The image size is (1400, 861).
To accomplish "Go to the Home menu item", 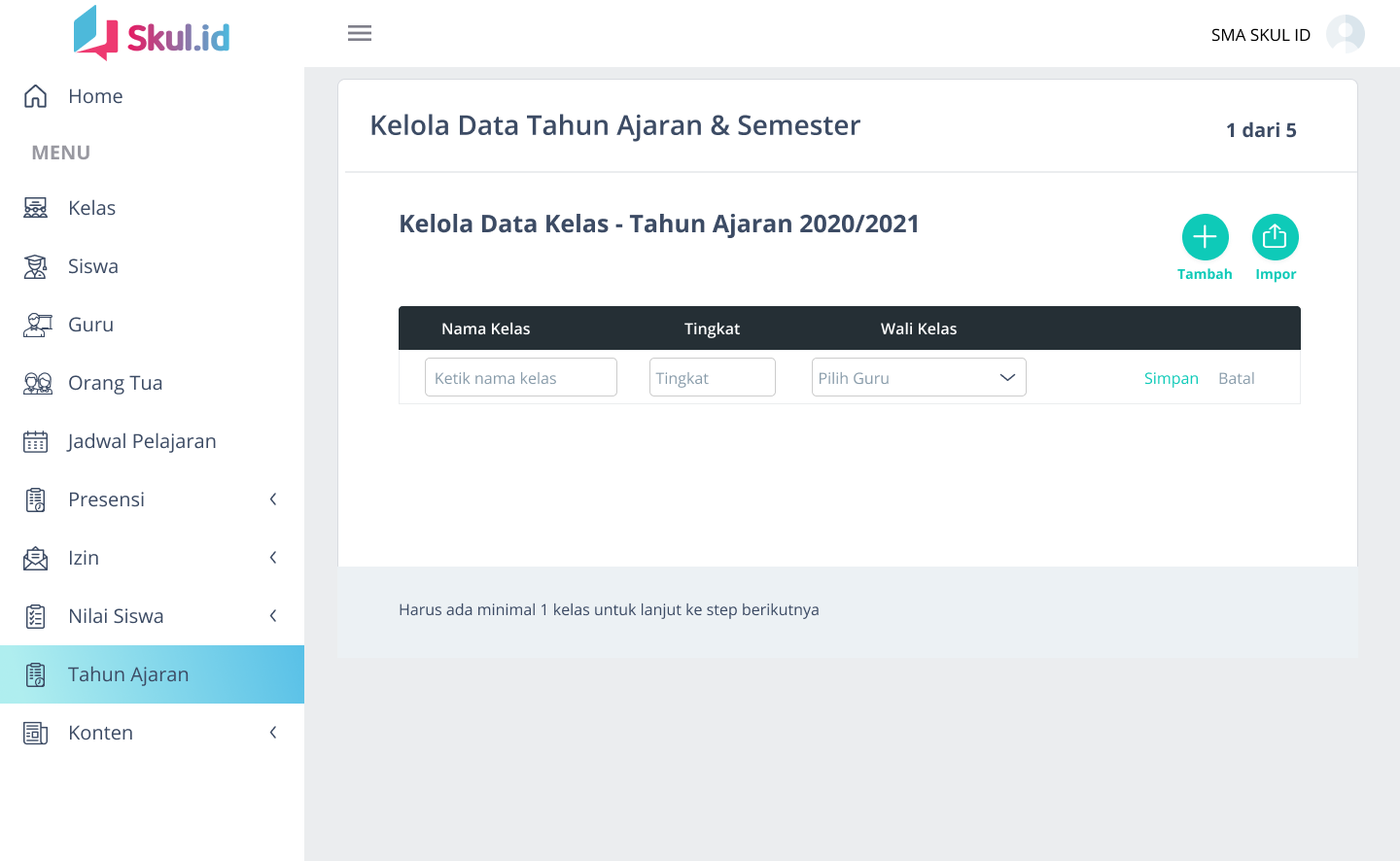I will click(95, 96).
